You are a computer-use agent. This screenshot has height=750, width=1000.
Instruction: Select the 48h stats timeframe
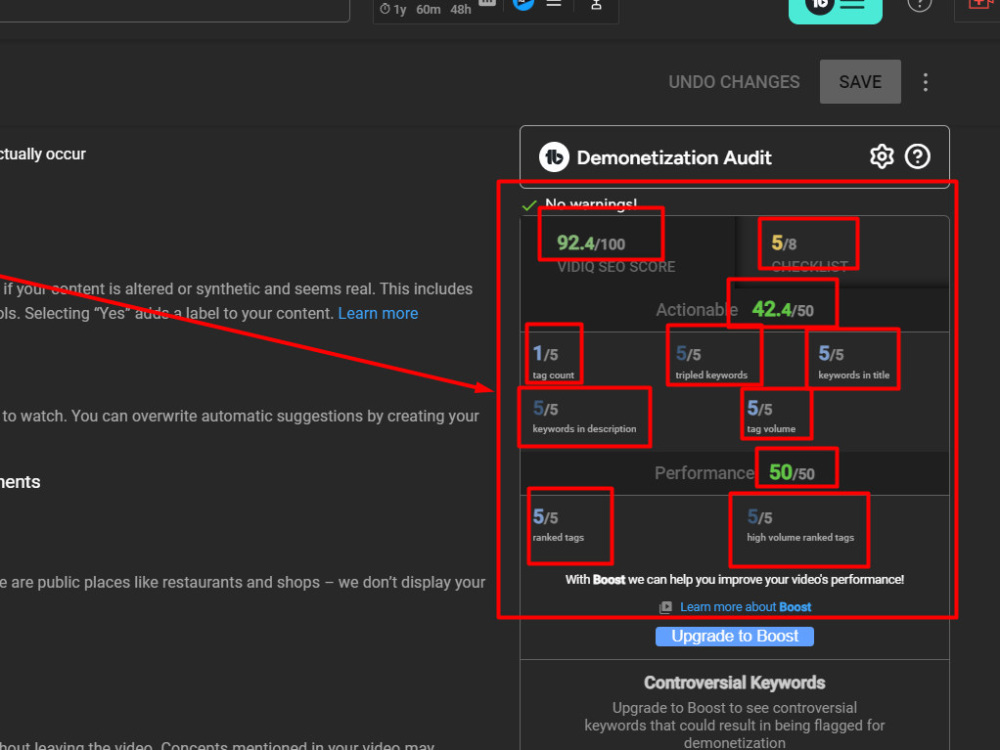coord(460,9)
